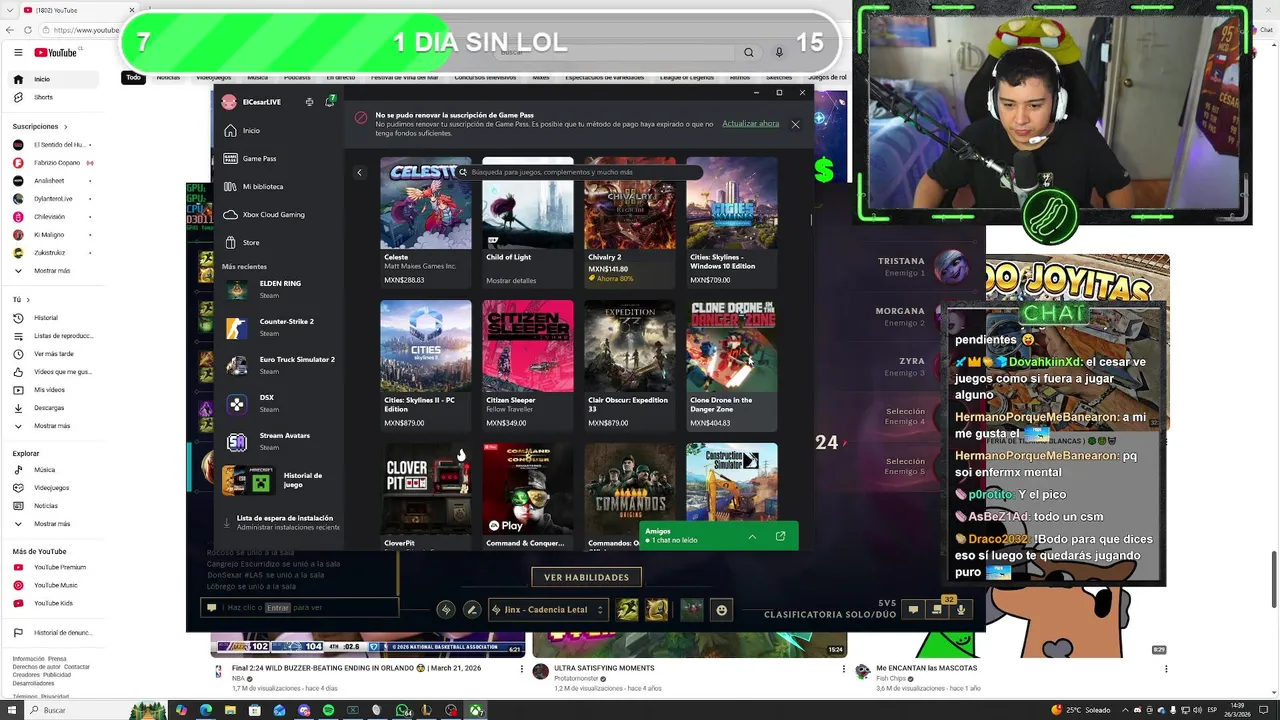Dismiss the Game Pass renewal banner

[x=795, y=124]
